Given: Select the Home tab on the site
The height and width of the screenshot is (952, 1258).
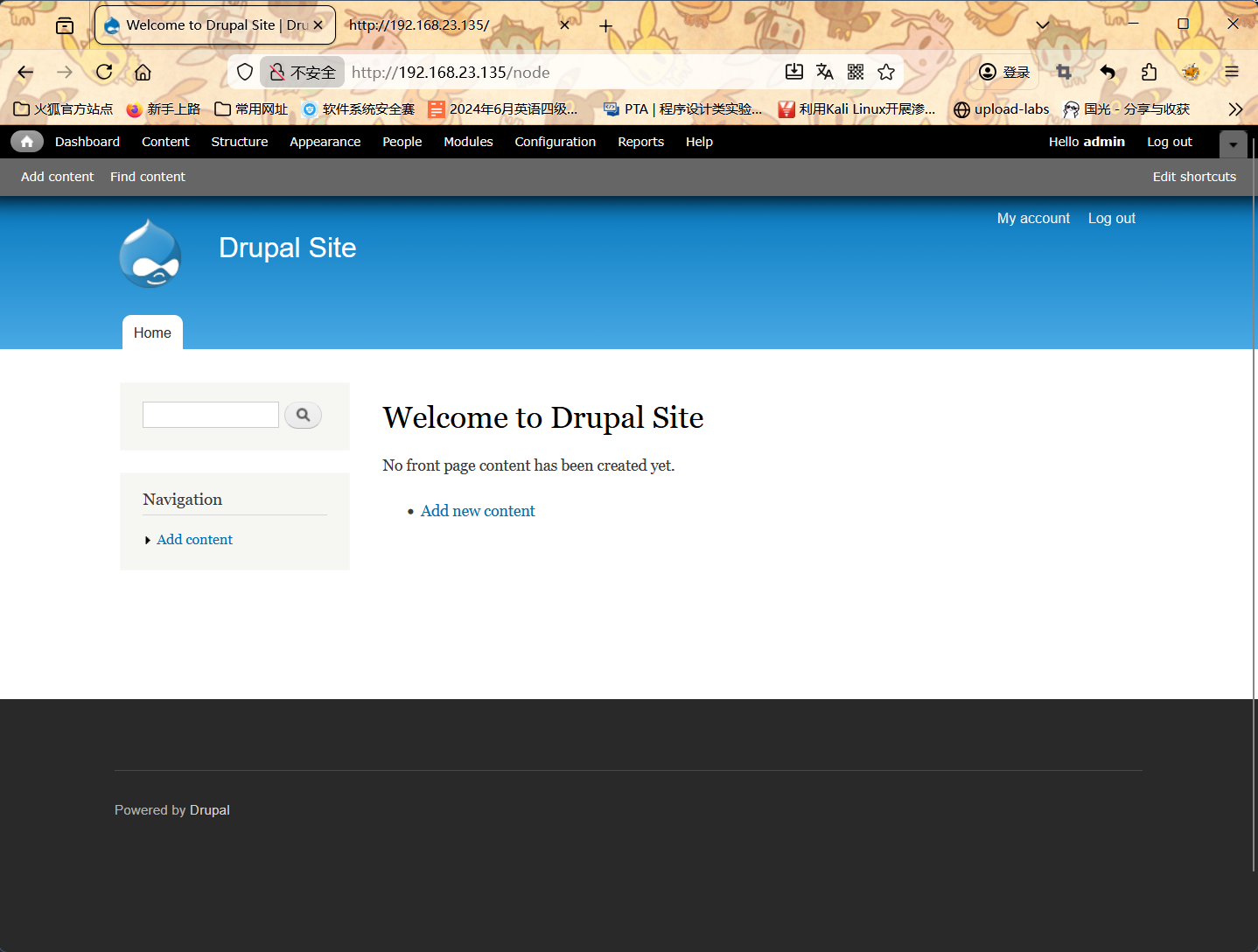Looking at the screenshot, I should [152, 333].
